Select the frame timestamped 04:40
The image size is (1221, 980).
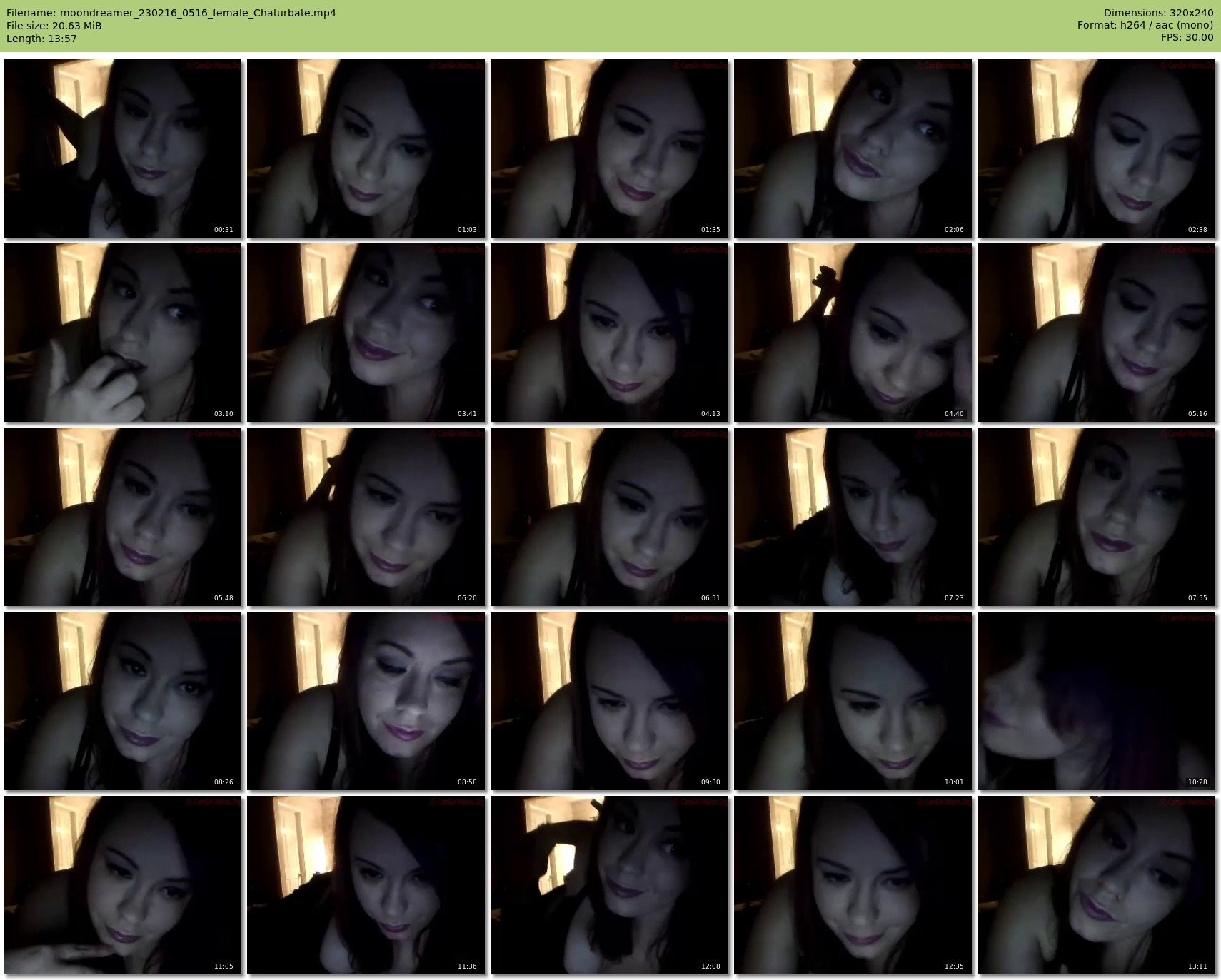[x=853, y=333]
